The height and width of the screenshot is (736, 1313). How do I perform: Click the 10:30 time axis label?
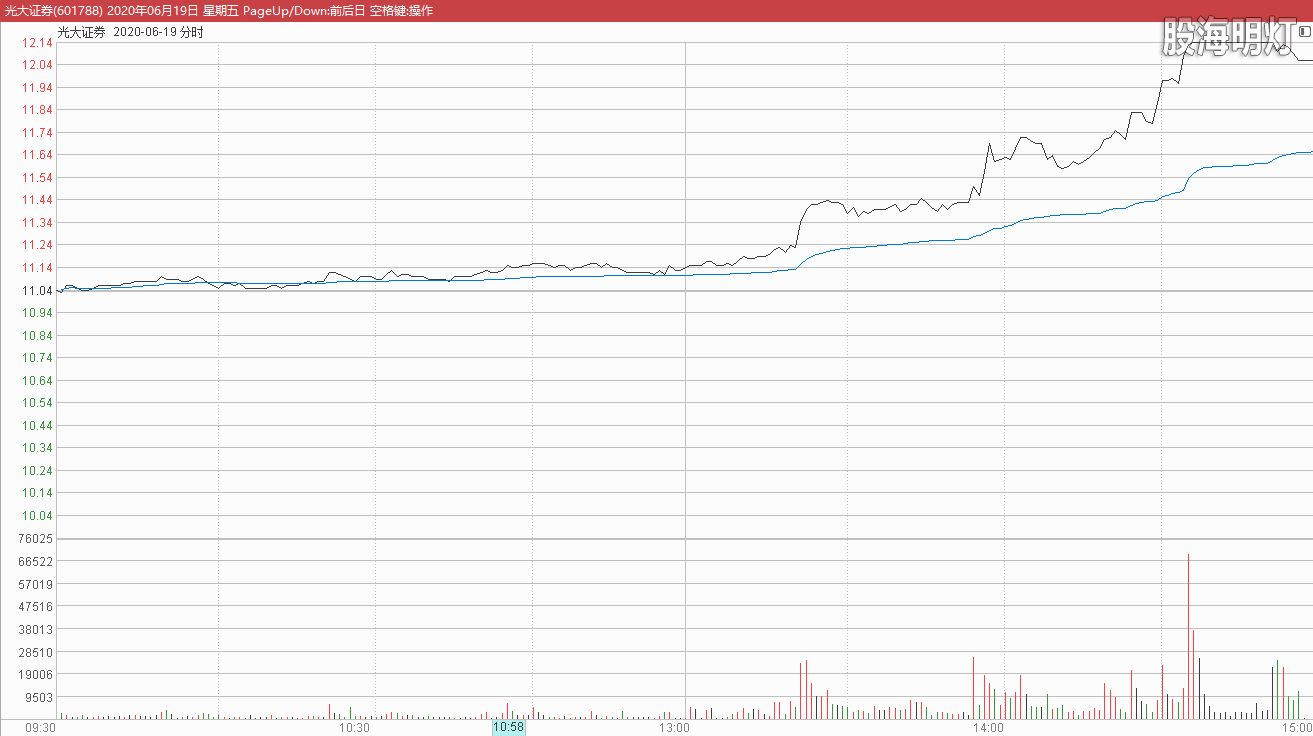[354, 728]
